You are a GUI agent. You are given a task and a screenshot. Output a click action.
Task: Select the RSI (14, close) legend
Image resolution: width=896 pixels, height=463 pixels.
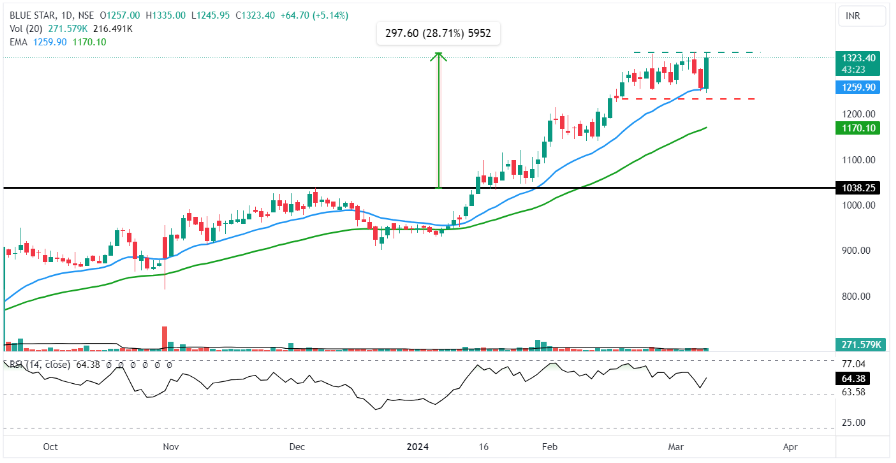tap(40, 365)
